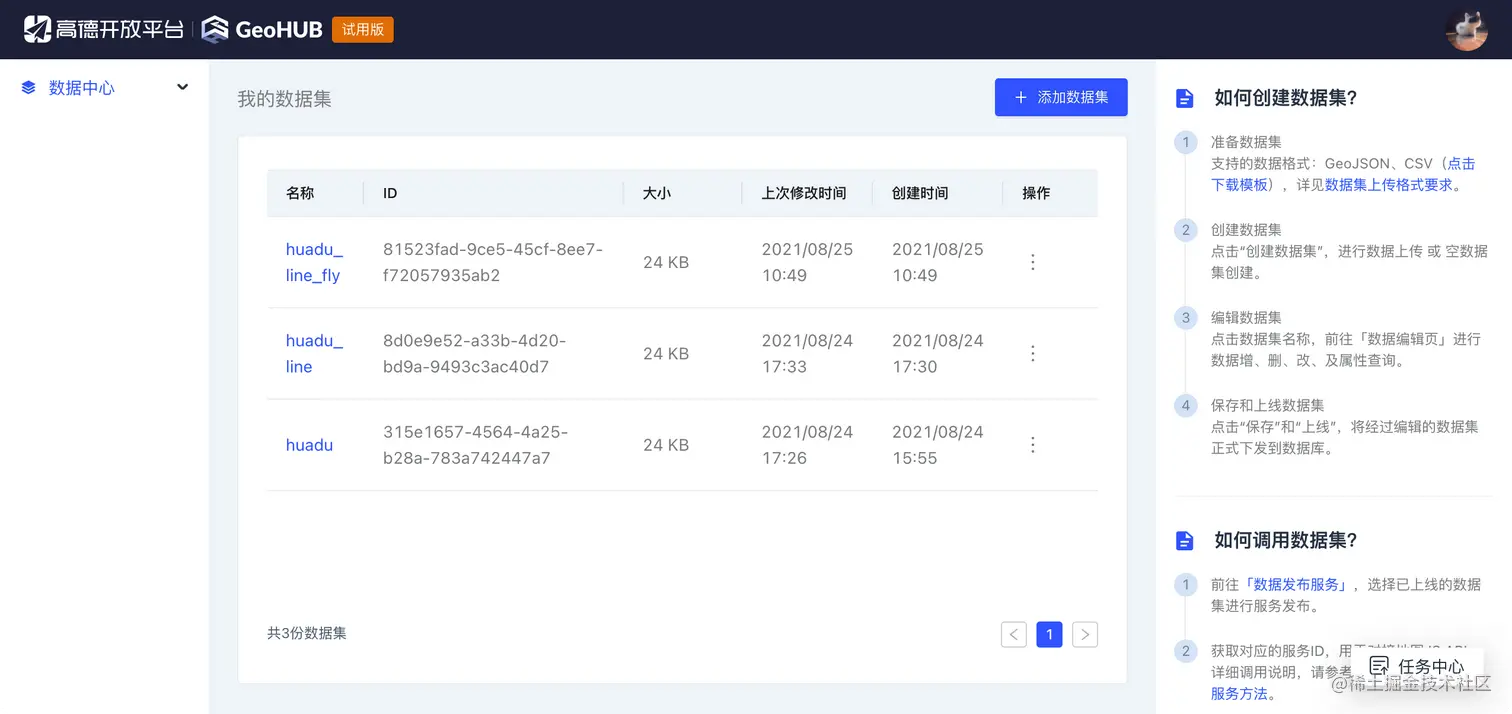This screenshot has height=714, width=1512.
Task: Click ID 81523fad-9ce5-45cf-8ee7-f72057935ab2
Action: (x=493, y=262)
